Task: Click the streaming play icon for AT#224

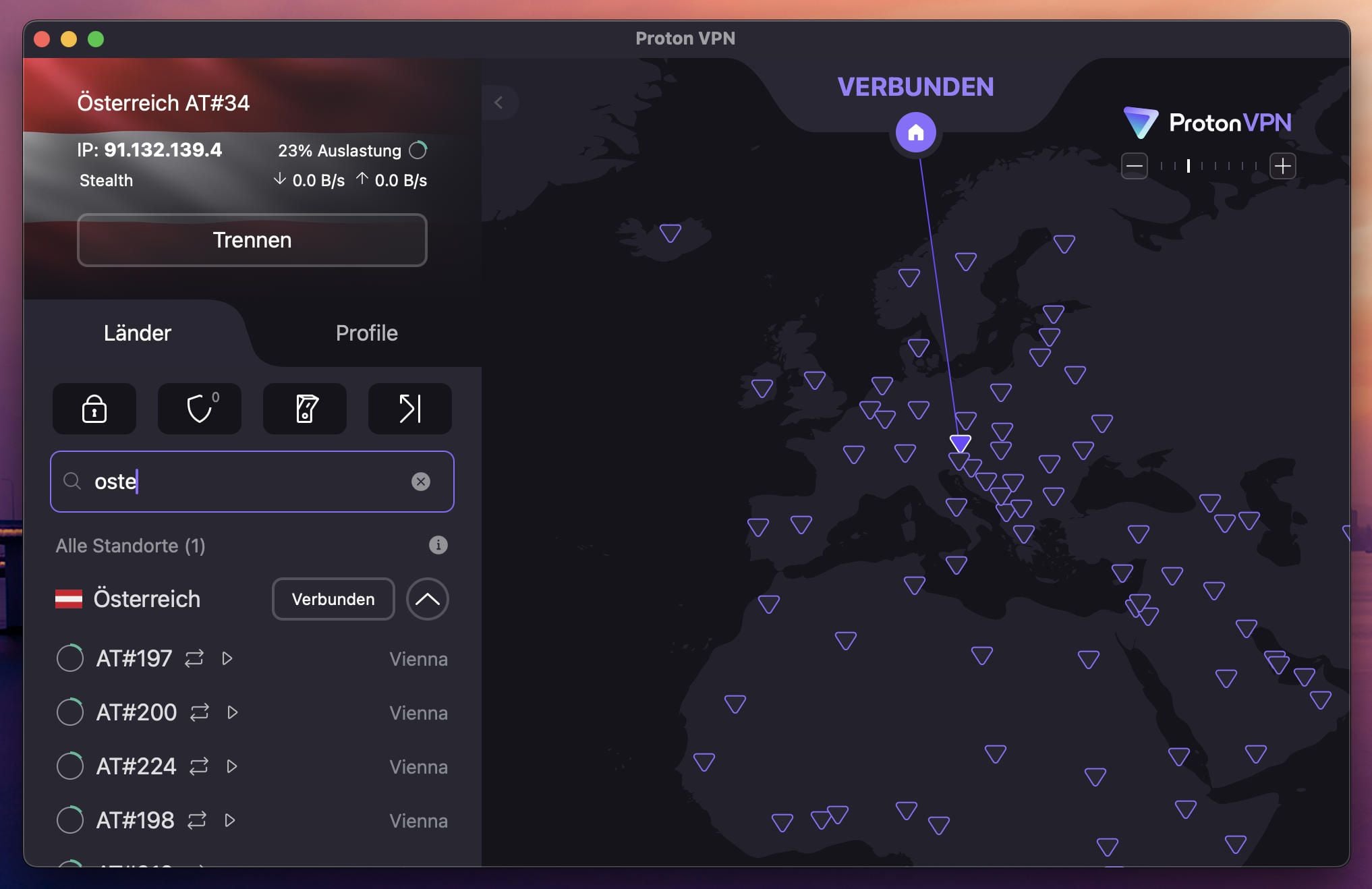Action: point(232,766)
